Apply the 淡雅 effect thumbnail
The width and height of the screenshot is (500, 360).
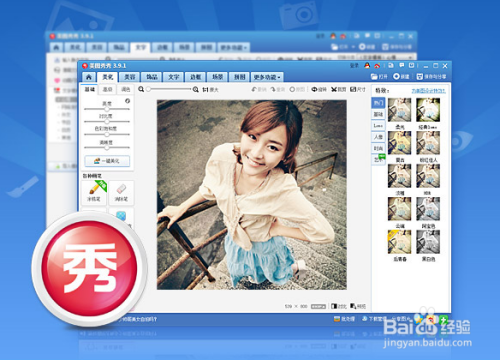[399, 176]
